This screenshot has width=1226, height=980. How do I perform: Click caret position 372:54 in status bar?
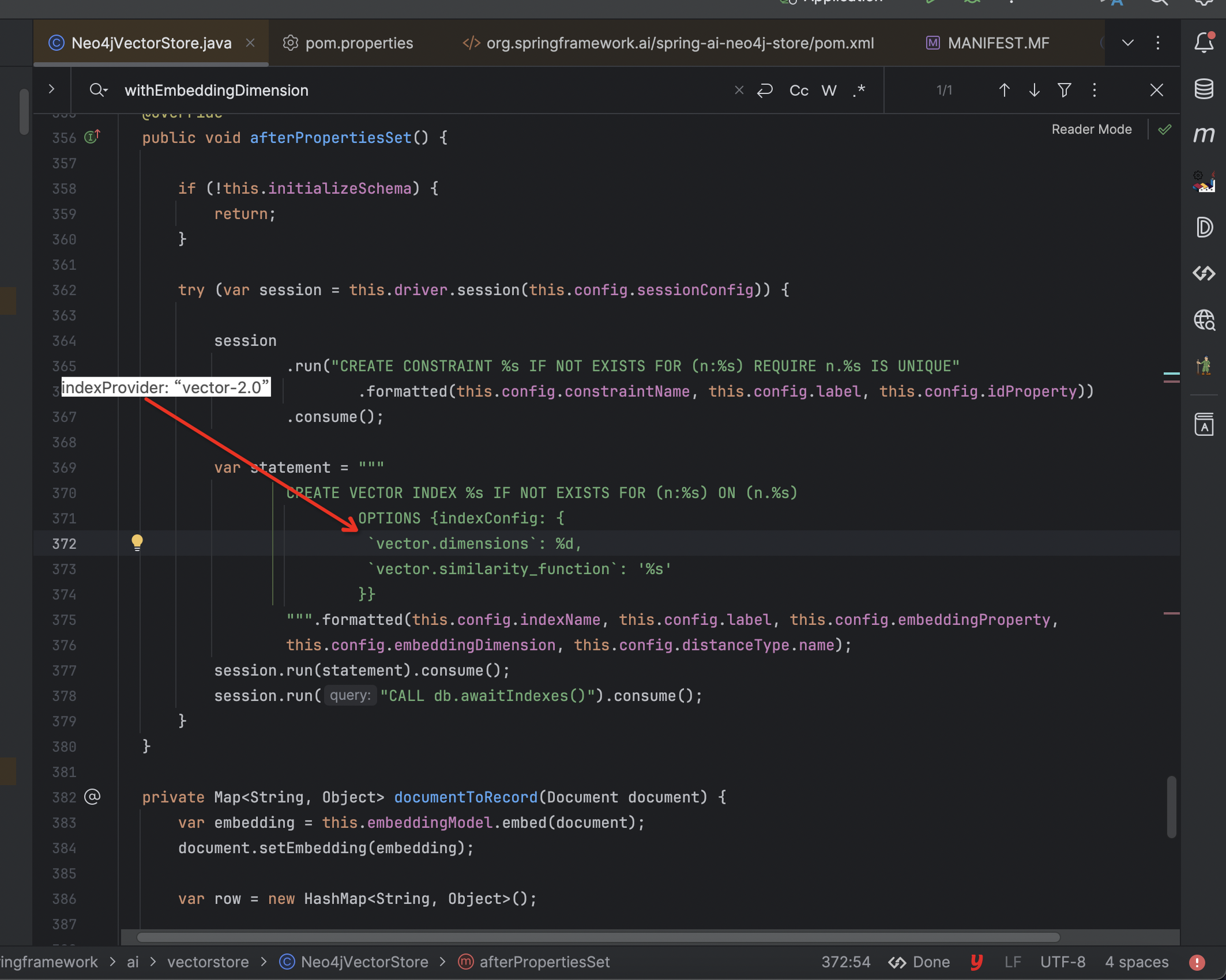tap(846, 962)
